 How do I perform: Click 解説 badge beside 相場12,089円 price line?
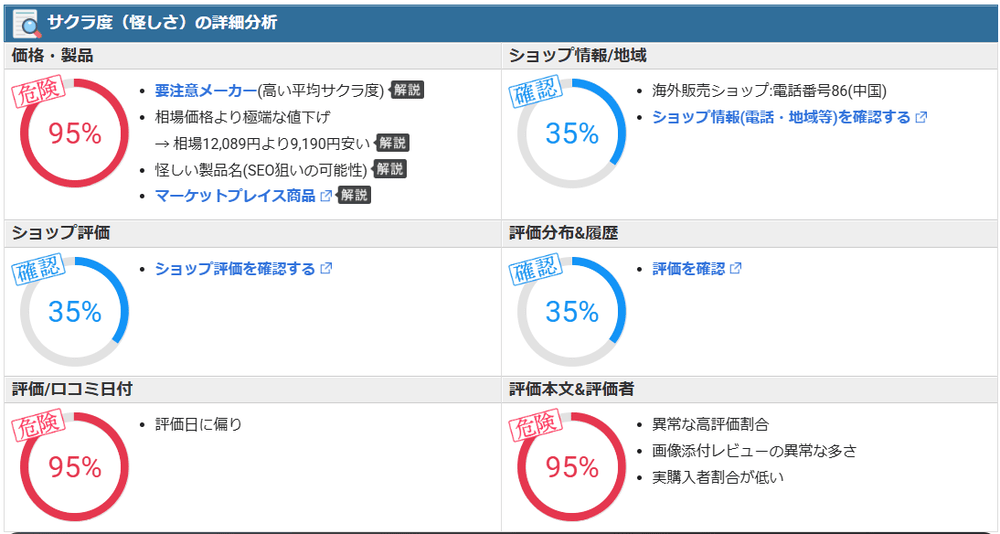(393, 143)
